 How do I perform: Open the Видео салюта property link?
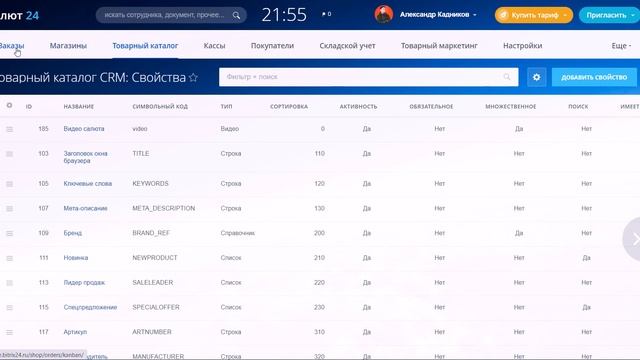click(84, 129)
